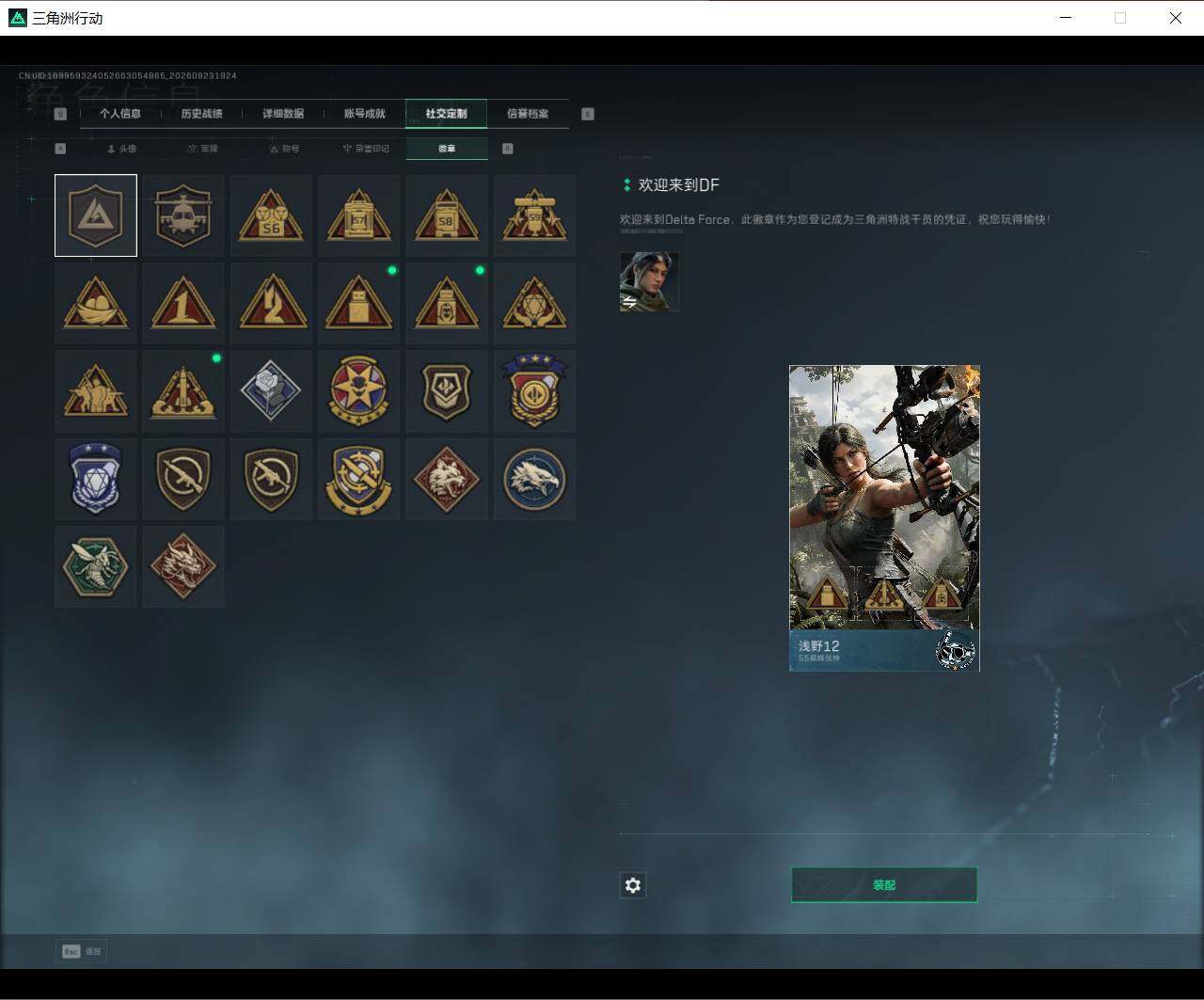Select the soldiers squad triangle badge
The image size is (1204, 1000).
pos(96,390)
